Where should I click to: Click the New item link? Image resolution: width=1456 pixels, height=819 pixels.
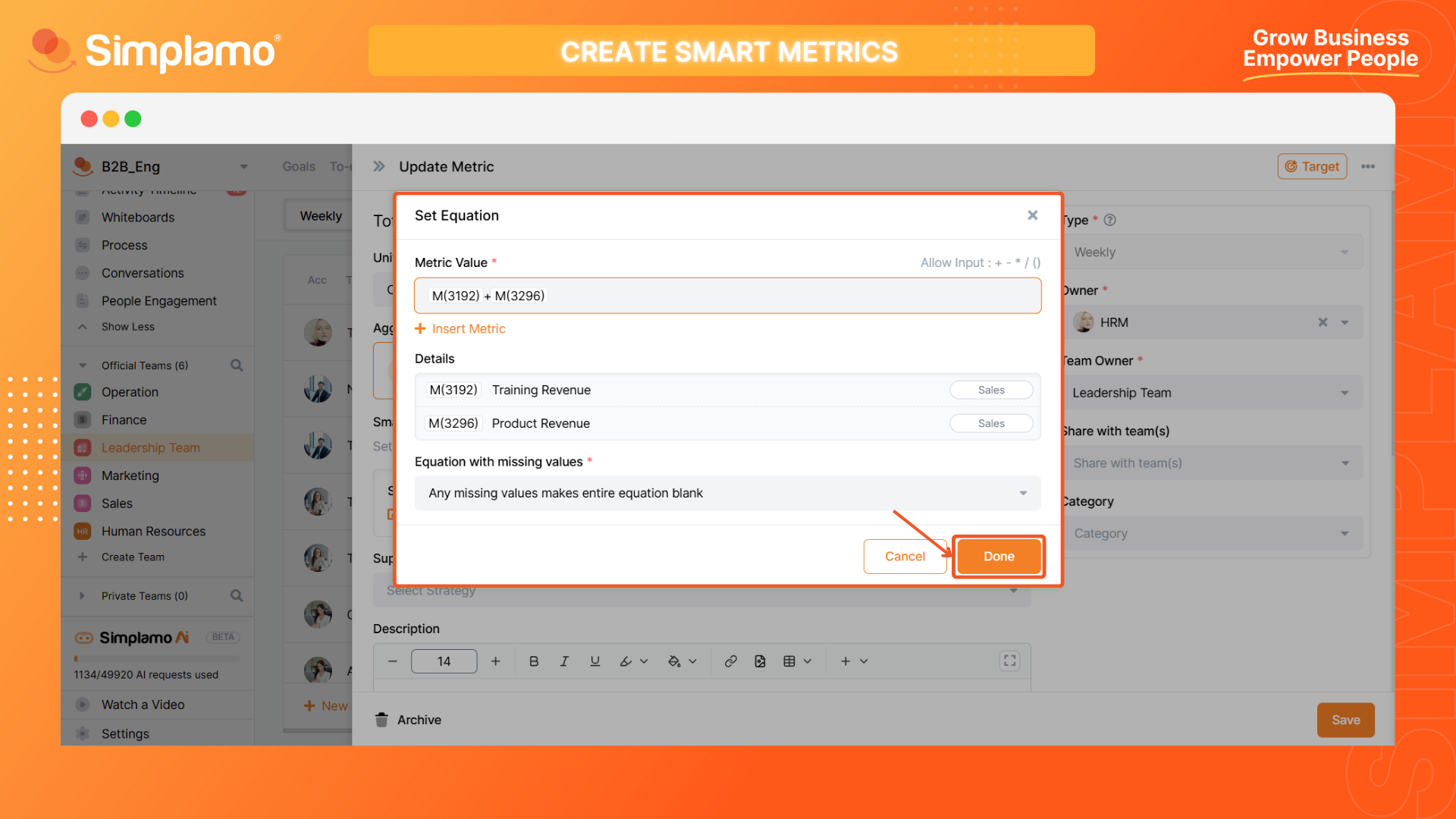point(326,705)
